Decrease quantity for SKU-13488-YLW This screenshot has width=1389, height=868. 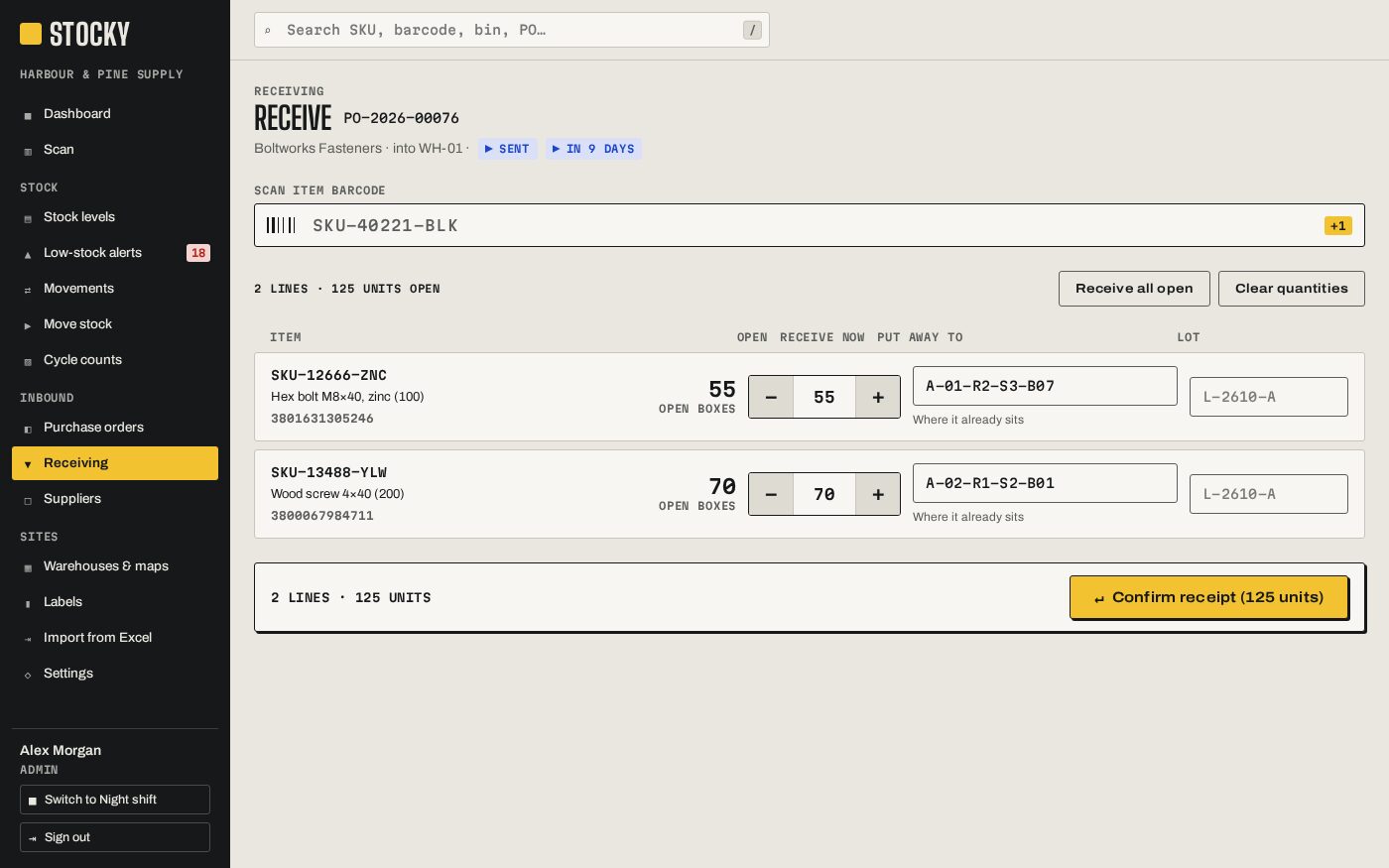(x=771, y=494)
